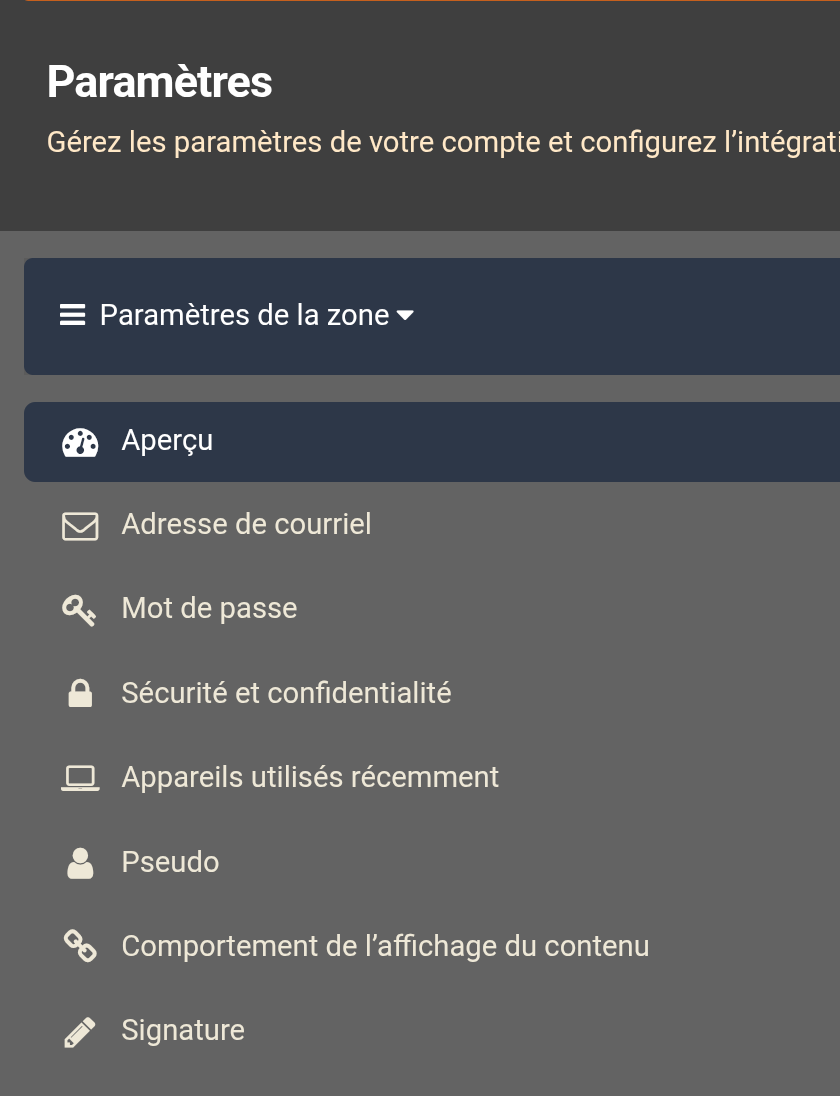Expand the Paramètres de la zone dropdown caret
Image resolution: width=840 pixels, height=1096 pixels.
click(x=405, y=316)
